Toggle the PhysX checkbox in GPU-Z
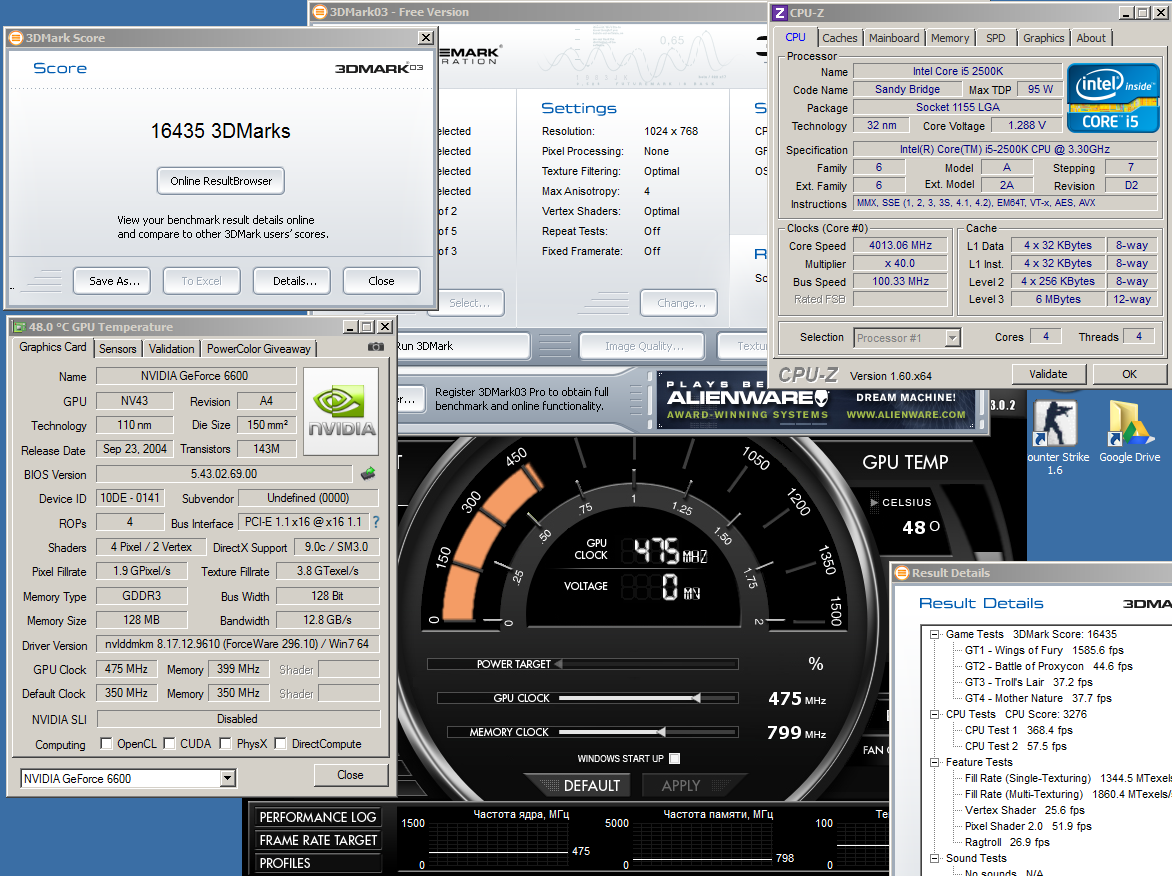Viewport: 1172px width, 876px height. tap(226, 744)
